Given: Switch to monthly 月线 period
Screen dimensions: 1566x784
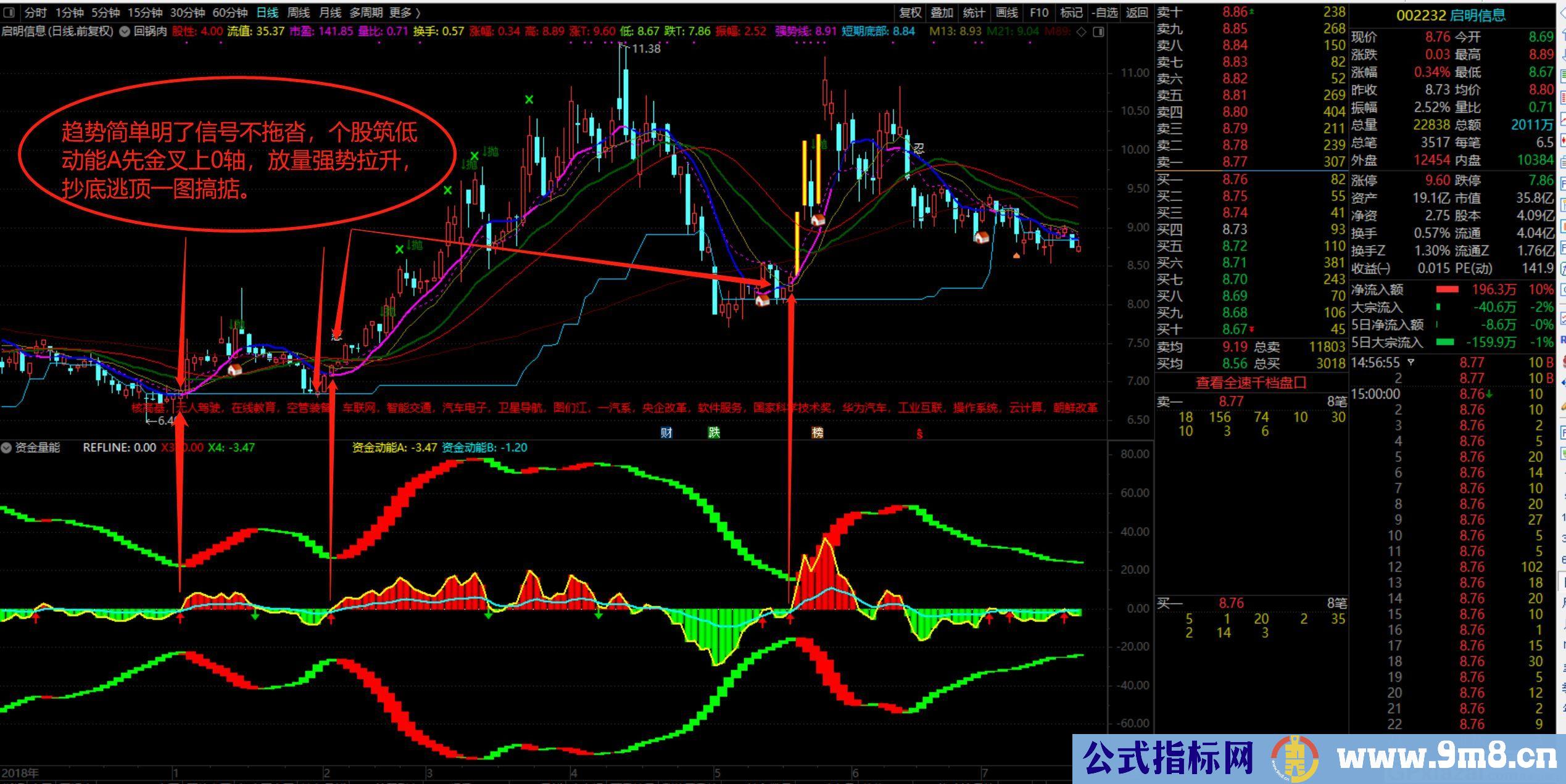Looking at the screenshot, I should coord(330,12).
